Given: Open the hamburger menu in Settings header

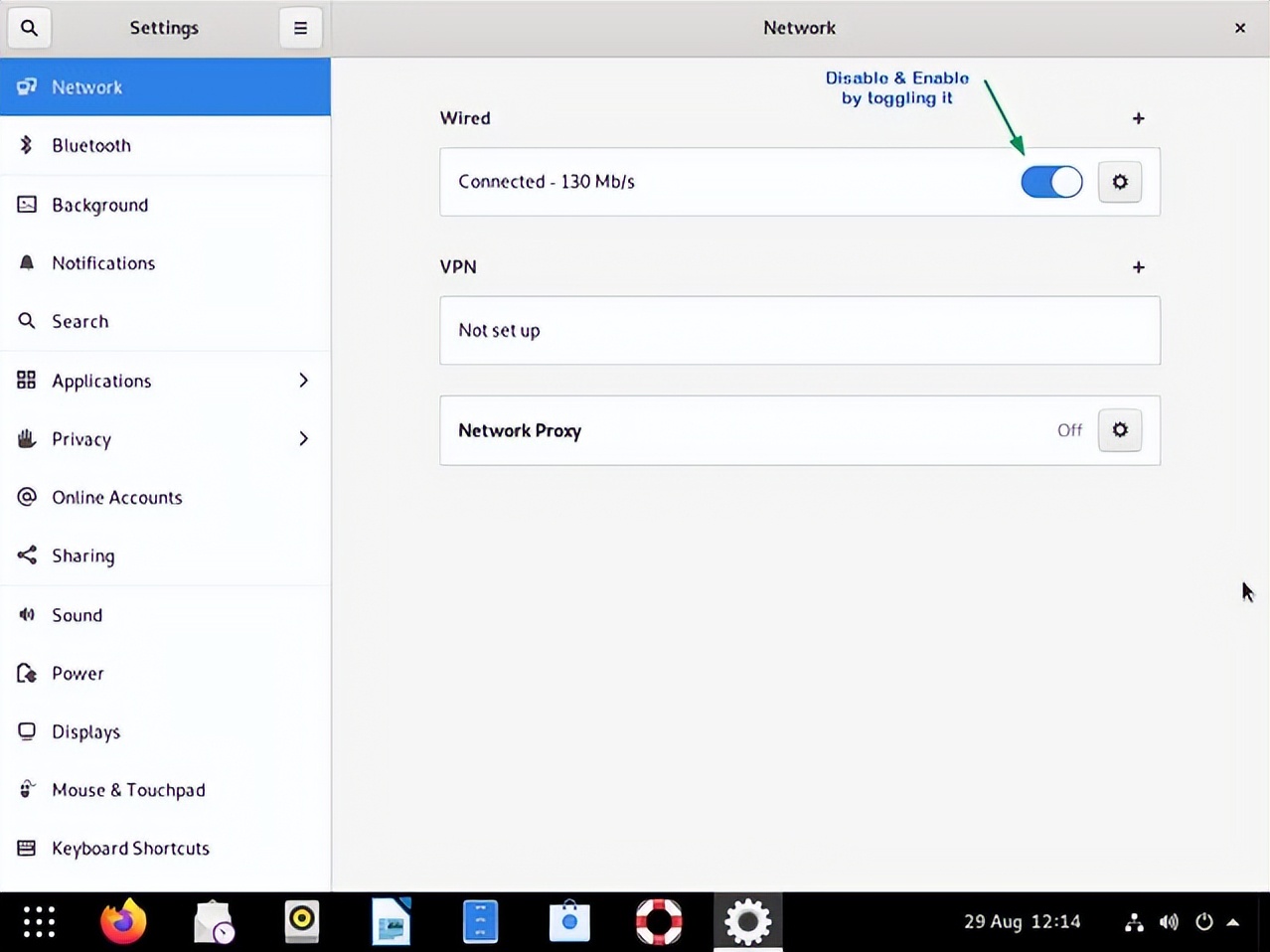Looking at the screenshot, I should (x=300, y=28).
